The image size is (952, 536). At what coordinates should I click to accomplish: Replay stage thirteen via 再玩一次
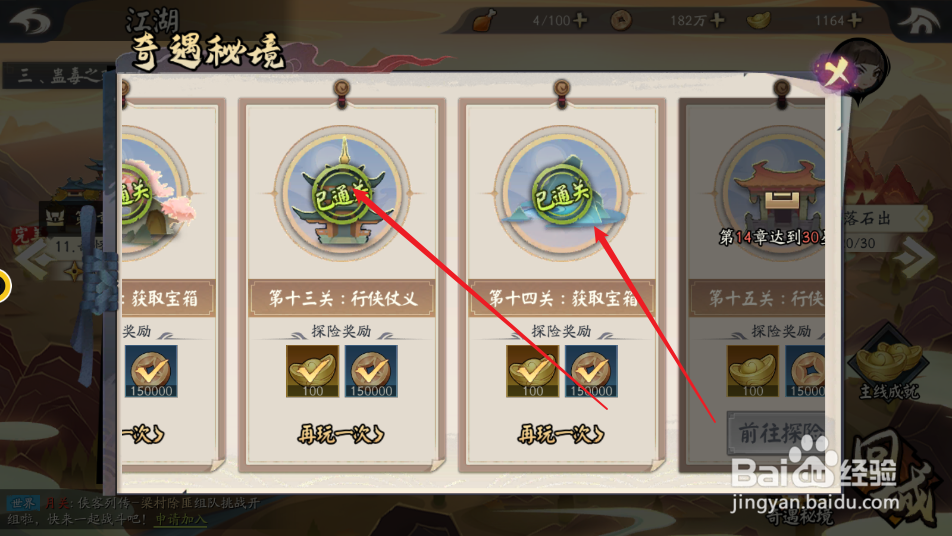pos(341,434)
